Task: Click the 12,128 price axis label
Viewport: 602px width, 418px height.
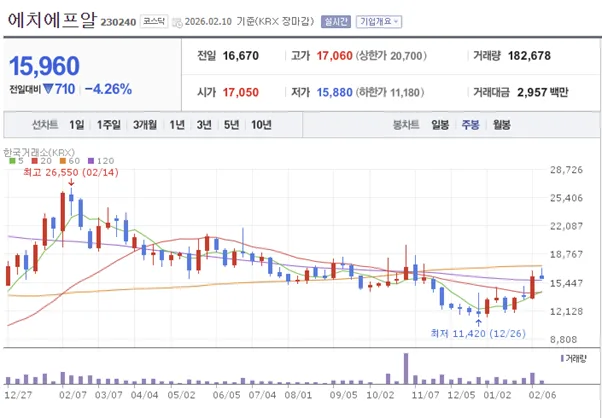Action: [566, 311]
